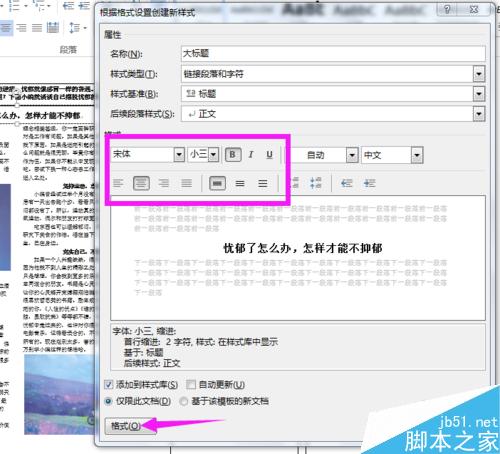Toggle Underline in the style dialog
The width and height of the screenshot is (500, 454).
tap(269, 155)
